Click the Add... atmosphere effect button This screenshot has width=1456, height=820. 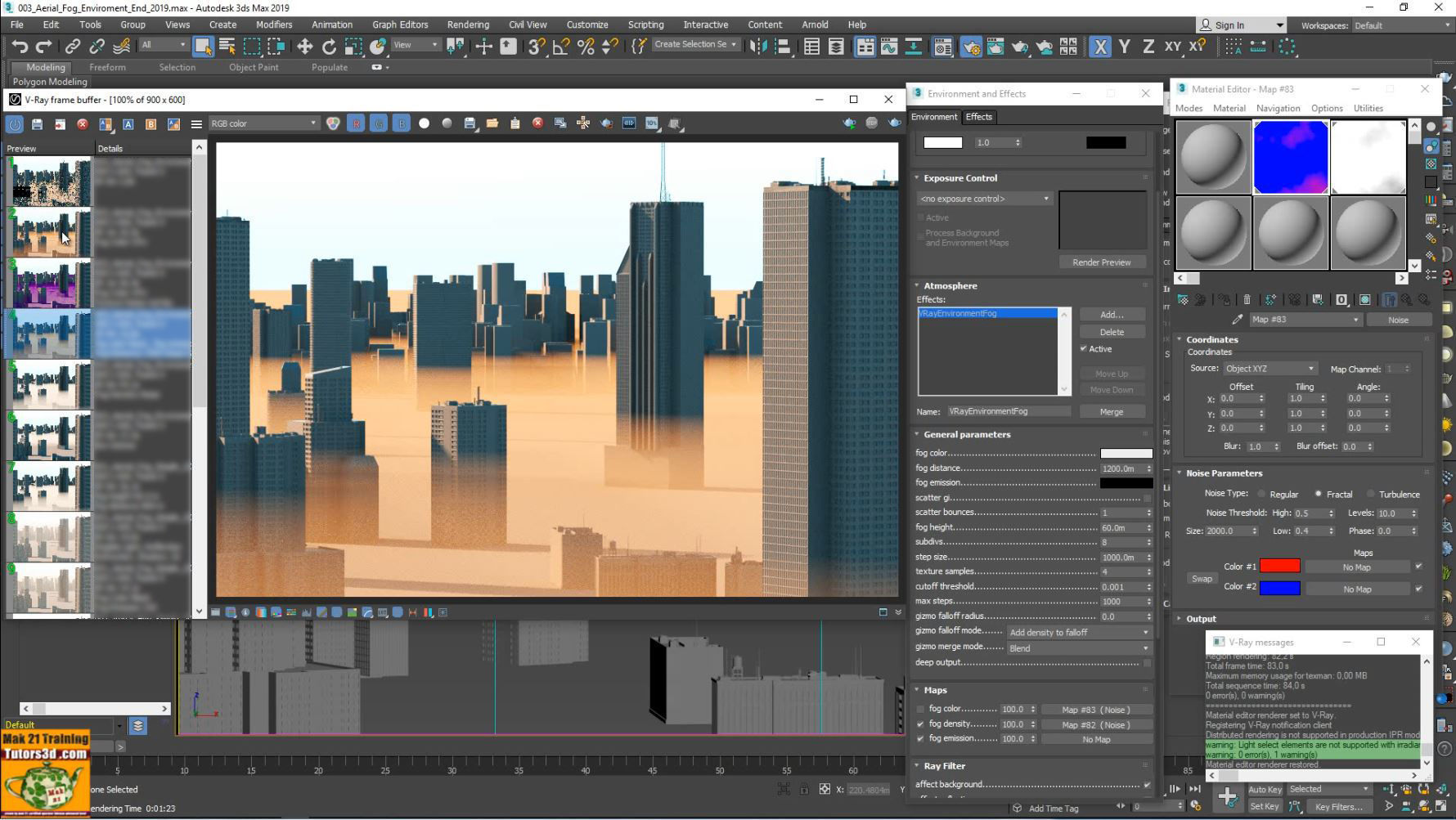(1112, 315)
